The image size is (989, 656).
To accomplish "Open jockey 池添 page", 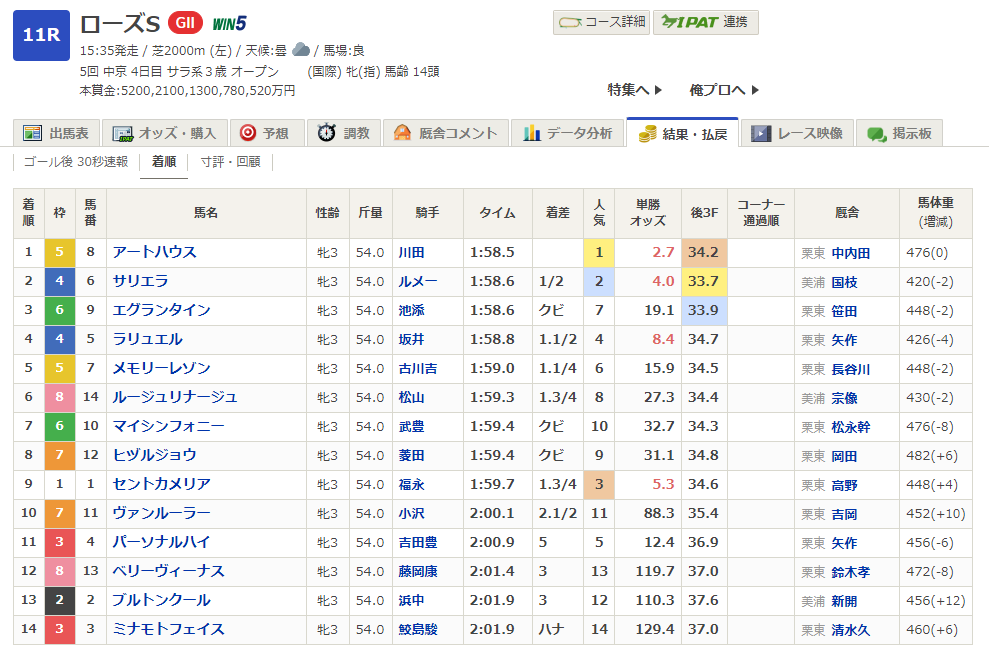I will pyautogui.click(x=411, y=311).
